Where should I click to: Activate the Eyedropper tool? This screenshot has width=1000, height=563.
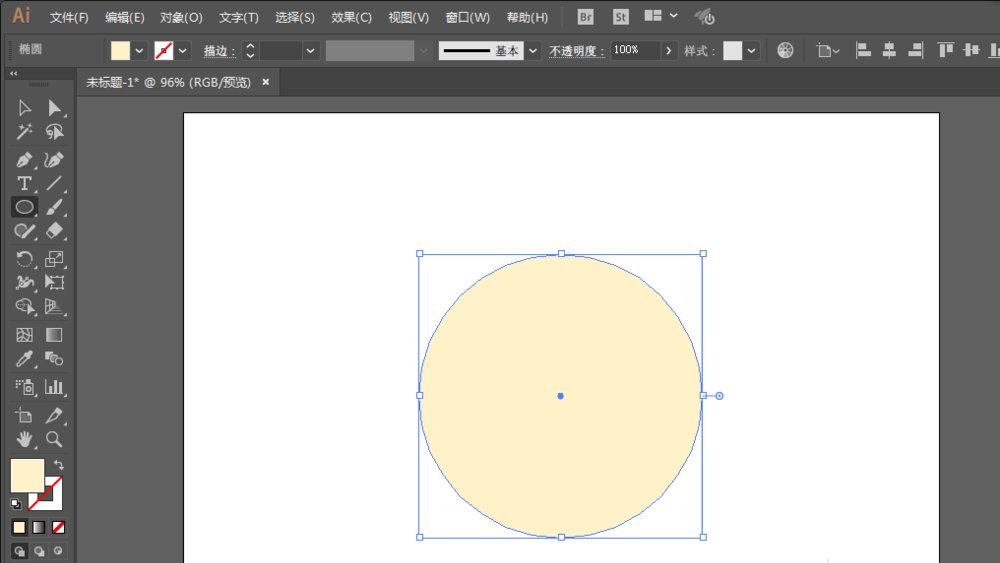click(x=24, y=359)
